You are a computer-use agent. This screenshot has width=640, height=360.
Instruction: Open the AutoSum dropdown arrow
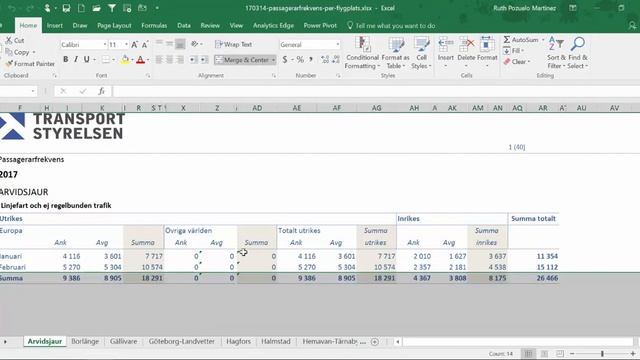[x=543, y=40]
